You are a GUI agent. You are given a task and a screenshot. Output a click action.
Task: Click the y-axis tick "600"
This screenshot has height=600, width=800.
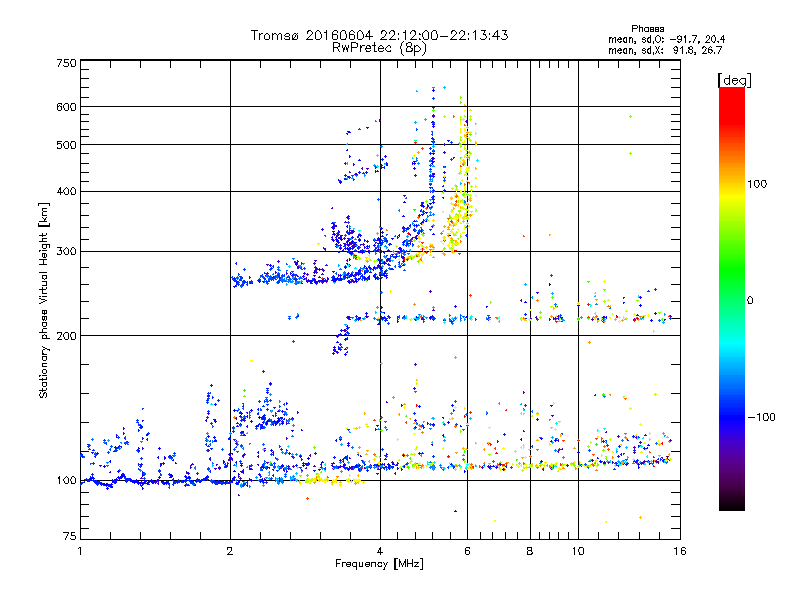(x=66, y=107)
